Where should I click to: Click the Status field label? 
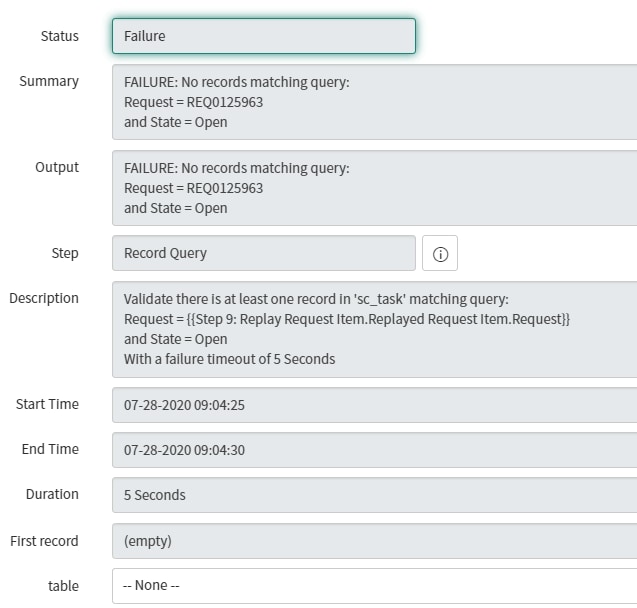[x=59, y=36]
